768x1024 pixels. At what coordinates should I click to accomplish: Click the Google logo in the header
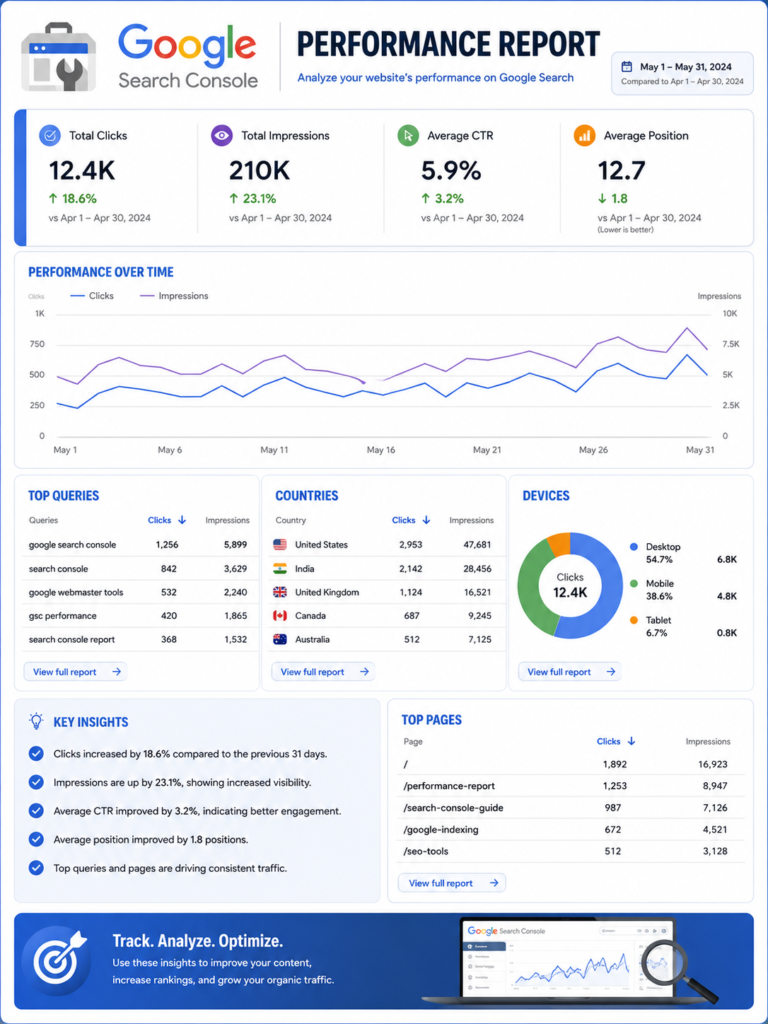(x=187, y=44)
